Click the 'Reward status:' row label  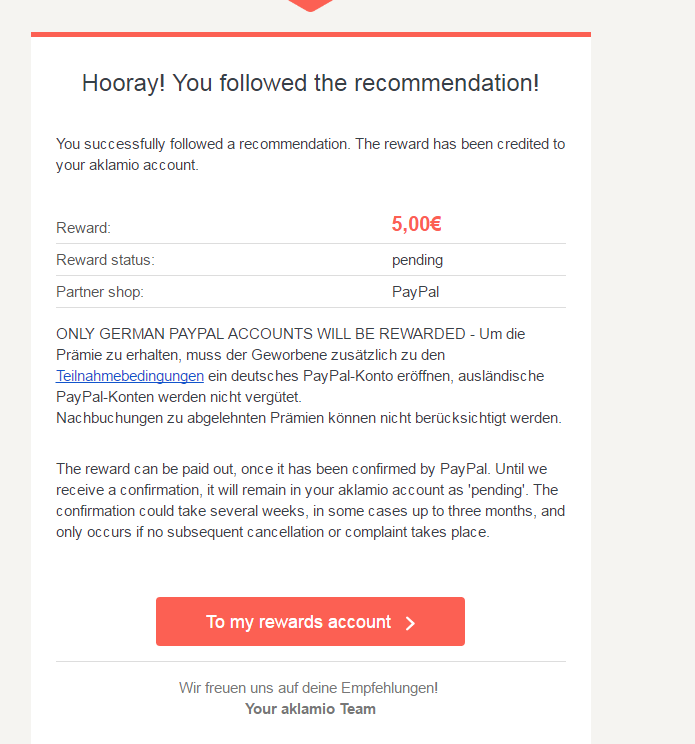pos(105,260)
